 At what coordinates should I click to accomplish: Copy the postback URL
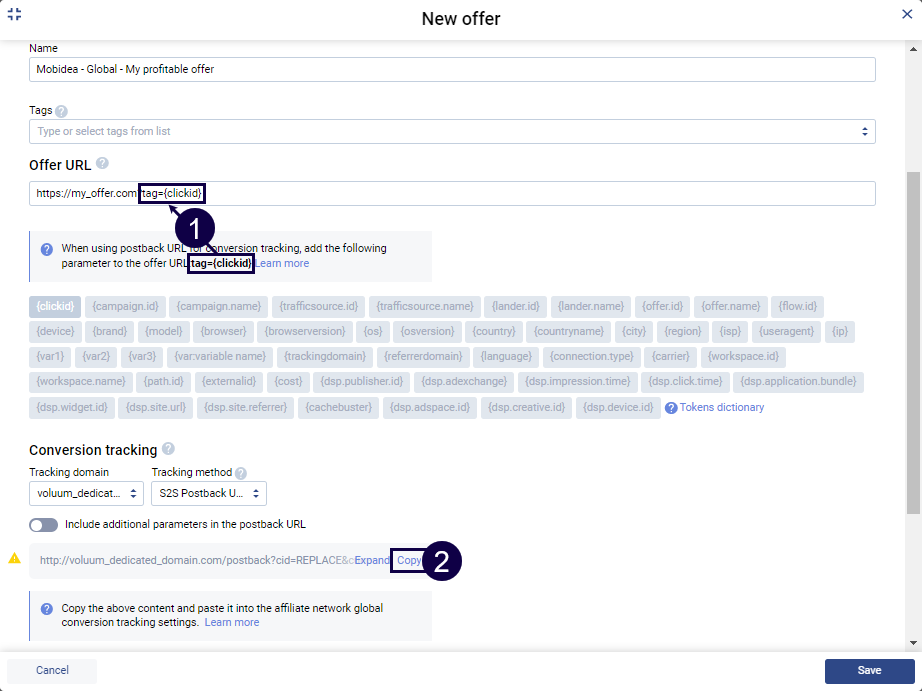[408, 558]
